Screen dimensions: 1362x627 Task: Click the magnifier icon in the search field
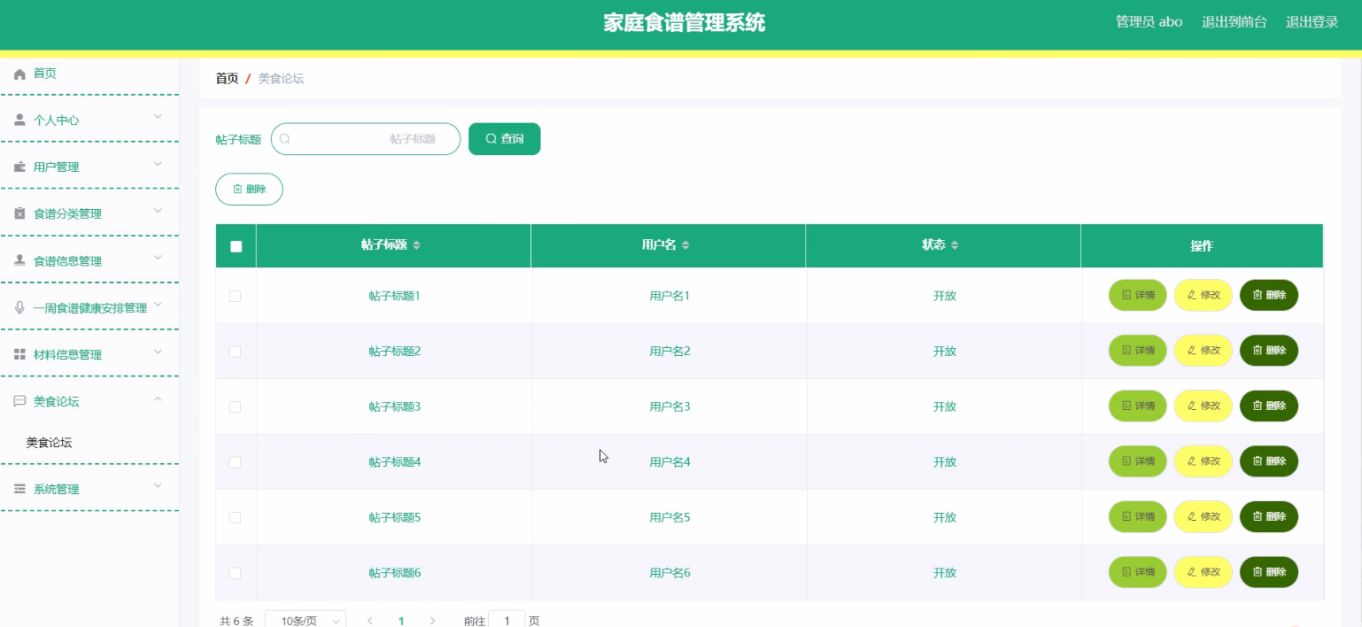(285, 139)
